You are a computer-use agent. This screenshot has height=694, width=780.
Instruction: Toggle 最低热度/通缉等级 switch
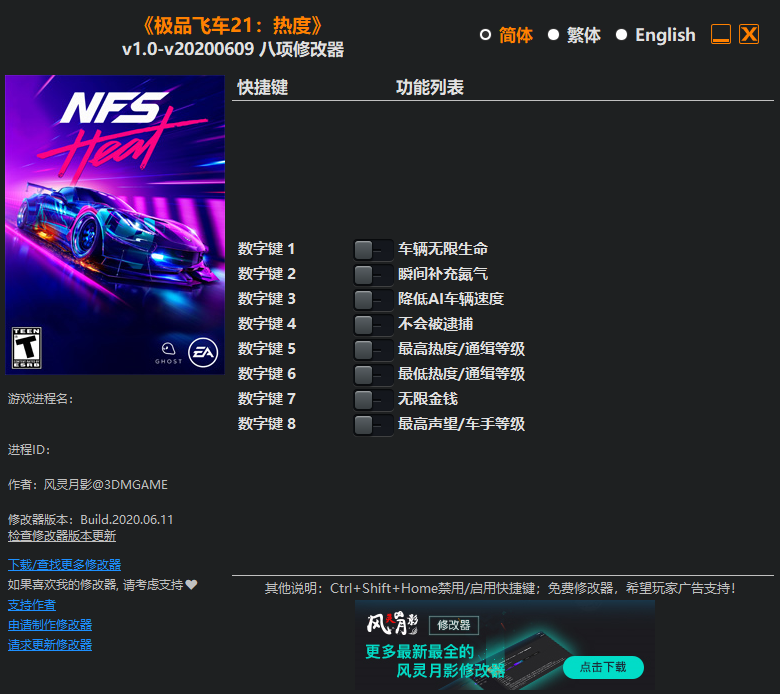point(373,375)
